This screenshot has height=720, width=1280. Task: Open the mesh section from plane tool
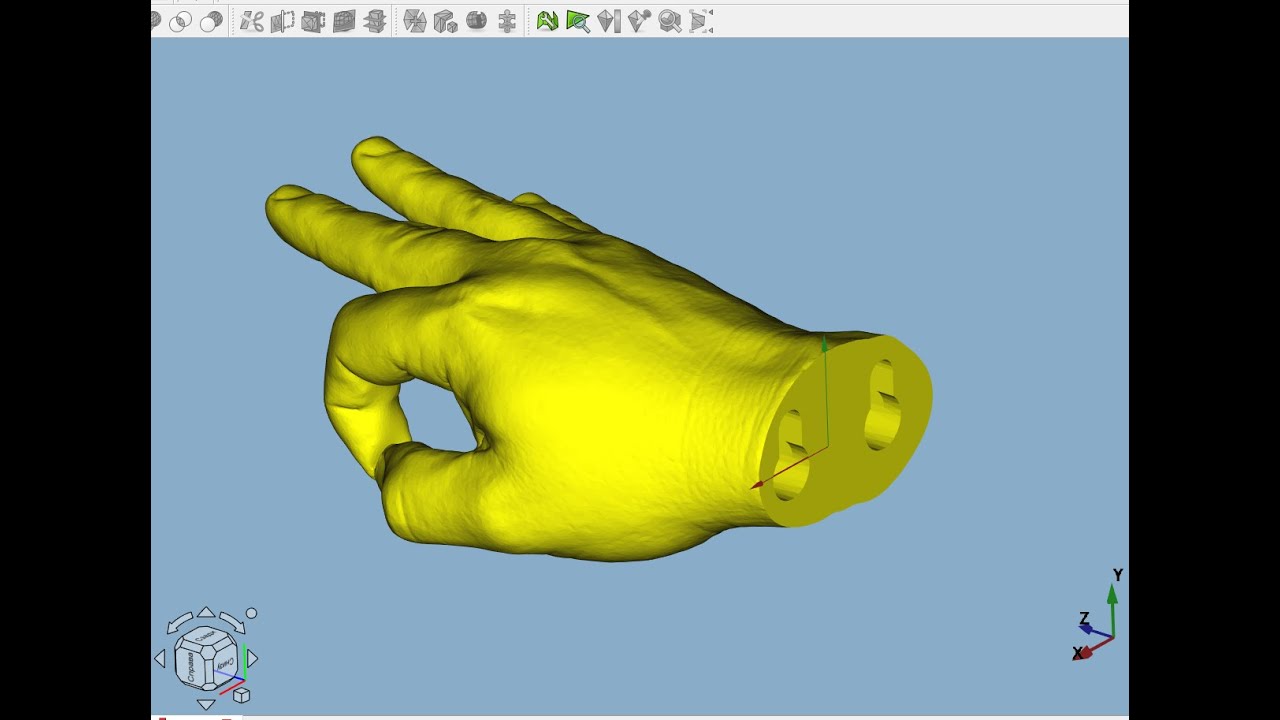345,21
